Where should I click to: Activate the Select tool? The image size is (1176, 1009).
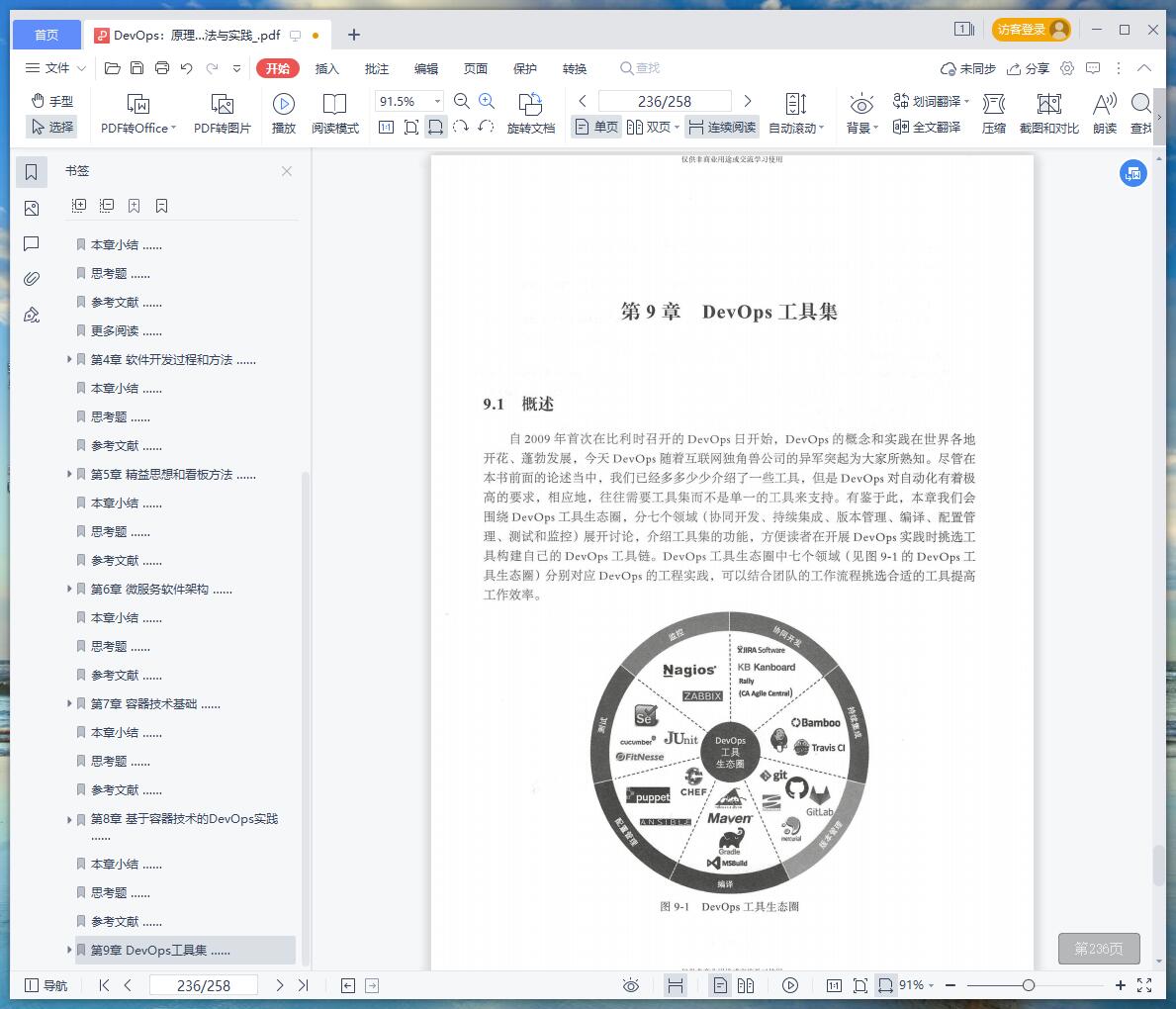click(51, 127)
